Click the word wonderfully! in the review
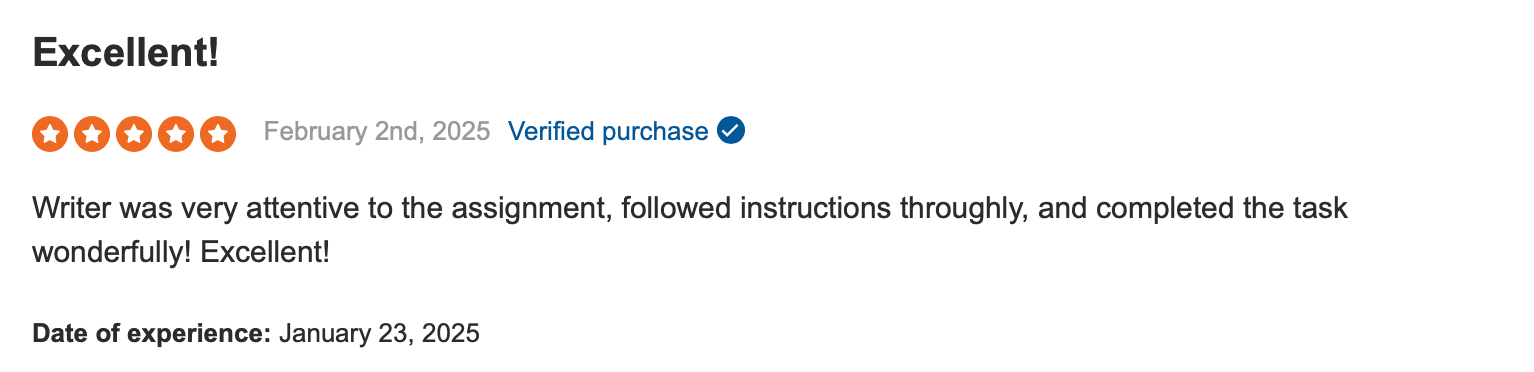 (112, 253)
